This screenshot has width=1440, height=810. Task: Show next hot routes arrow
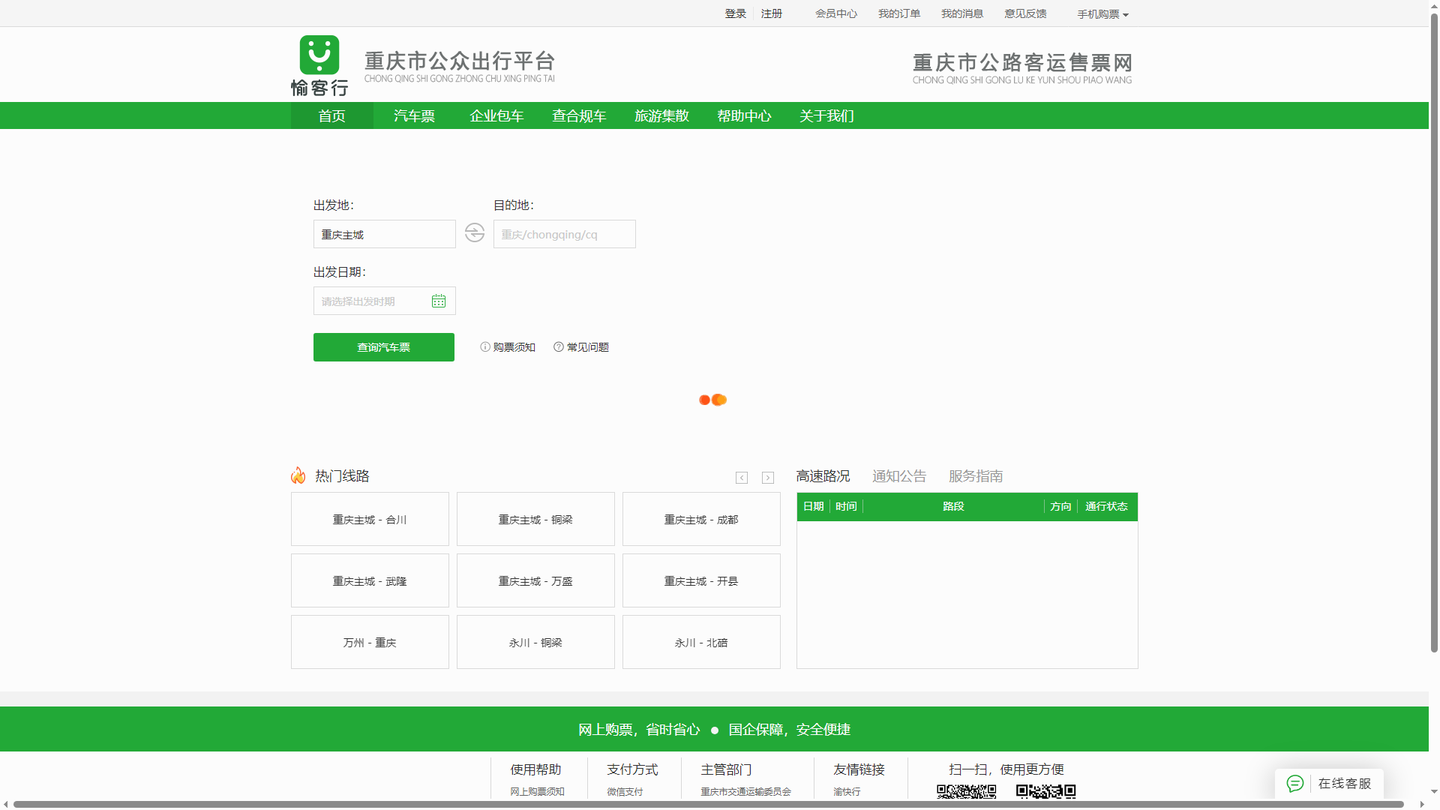768,478
